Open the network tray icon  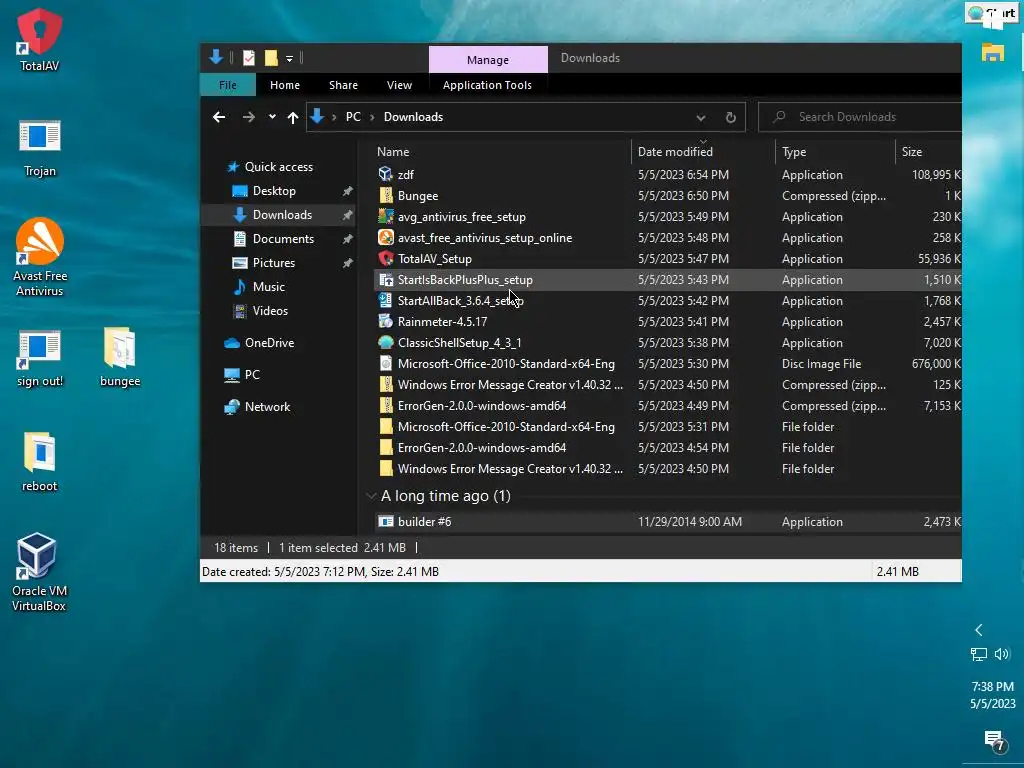[978, 654]
